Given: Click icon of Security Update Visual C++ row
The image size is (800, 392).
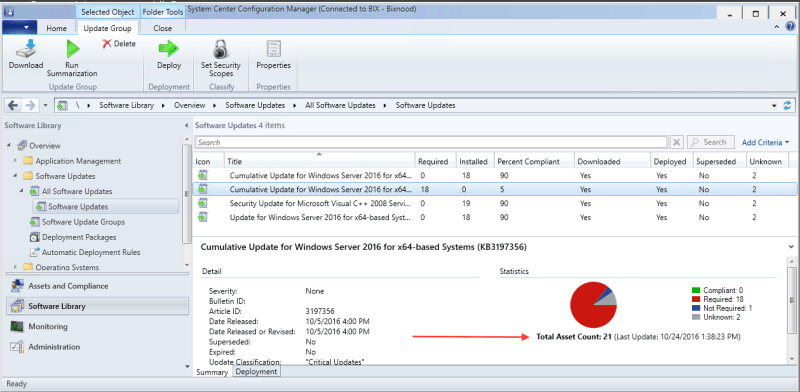Looking at the screenshot, I should click(x=203, y=203).
